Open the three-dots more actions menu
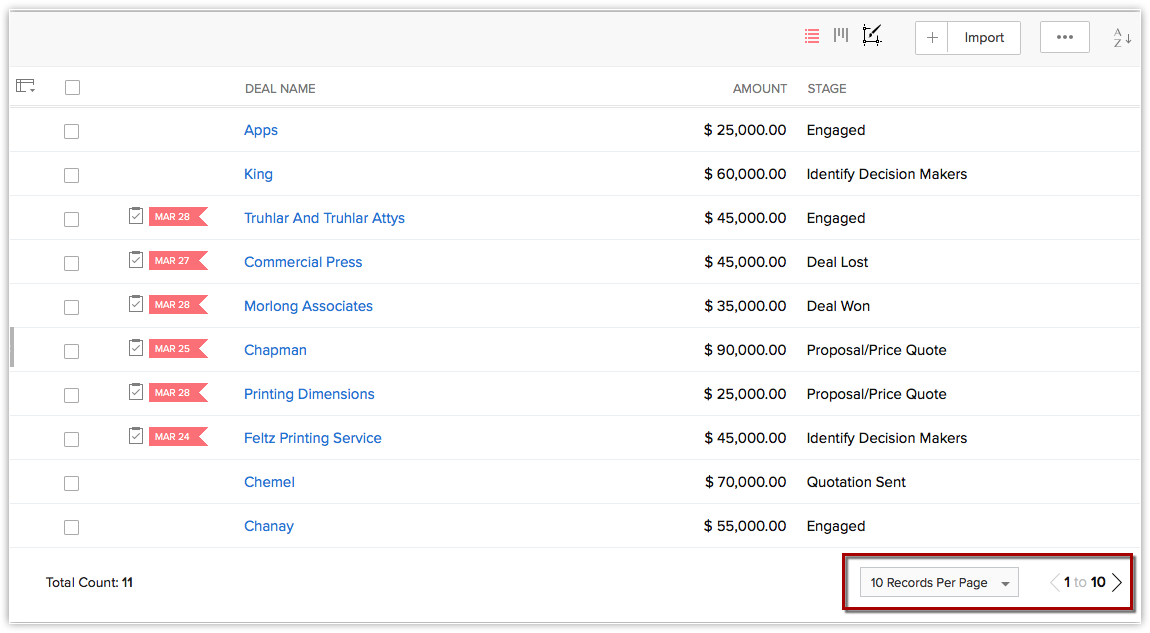The width and height of the screenshot is (1150, 633). click(x=1064, y=38)
